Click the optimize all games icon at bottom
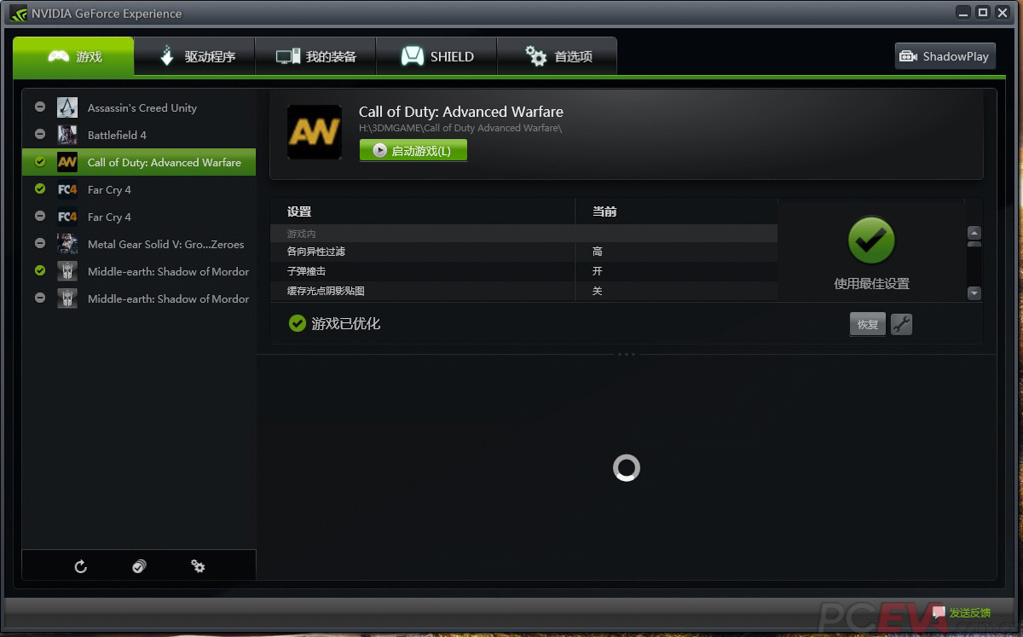1023x637 pixels. tap(139, 567)
